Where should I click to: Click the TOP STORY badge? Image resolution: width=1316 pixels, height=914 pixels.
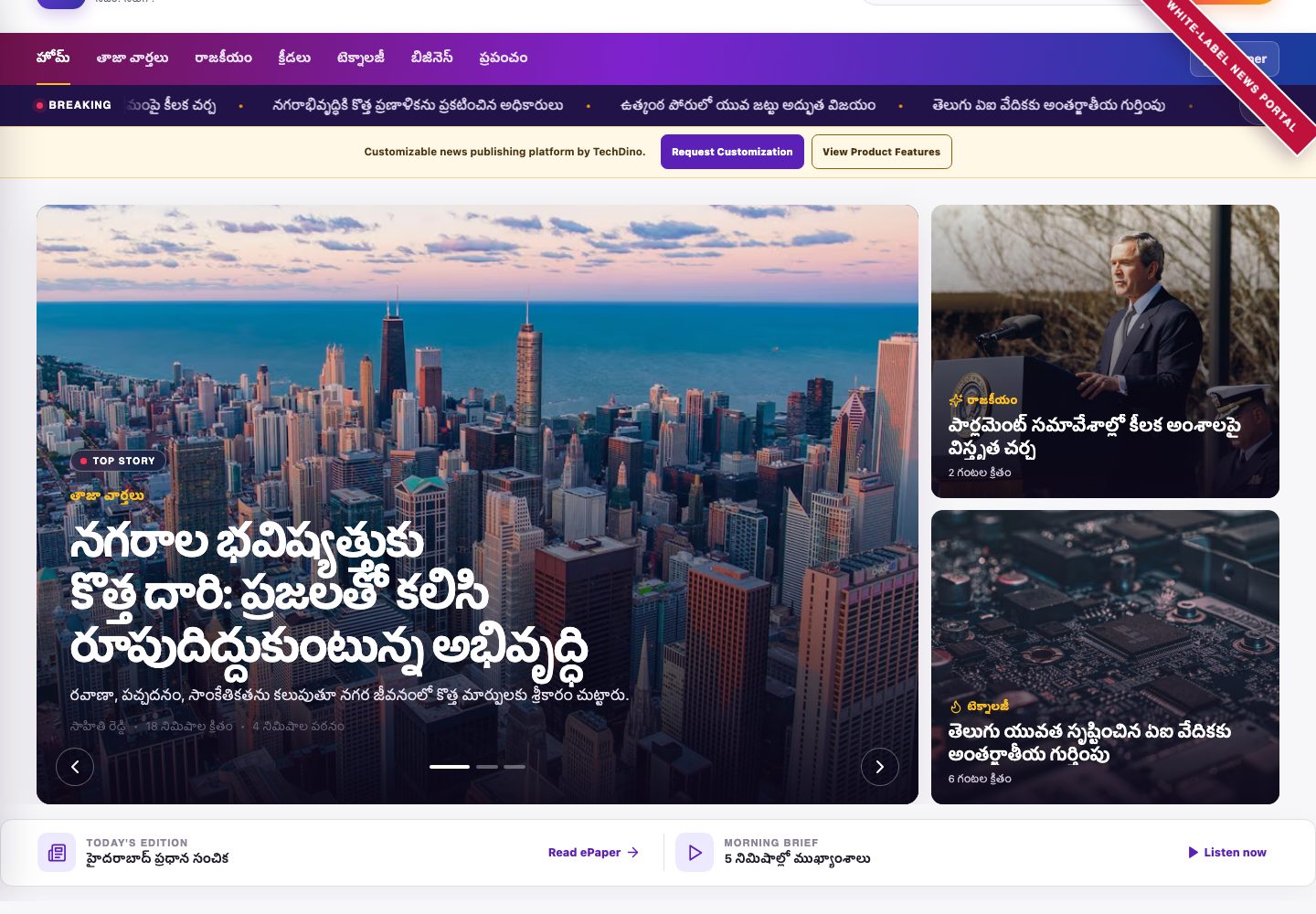pos(119,461)
